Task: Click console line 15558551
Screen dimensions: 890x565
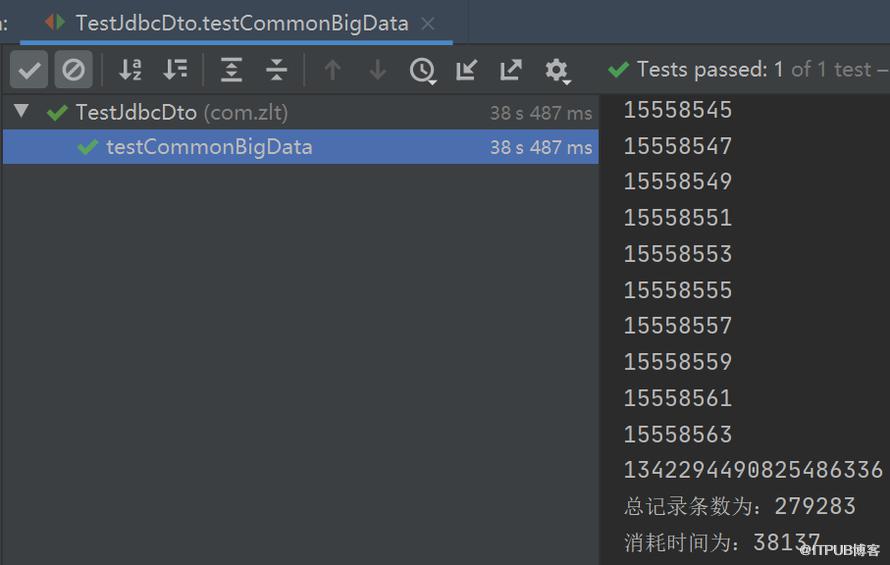Action: (x=678, y=218)
